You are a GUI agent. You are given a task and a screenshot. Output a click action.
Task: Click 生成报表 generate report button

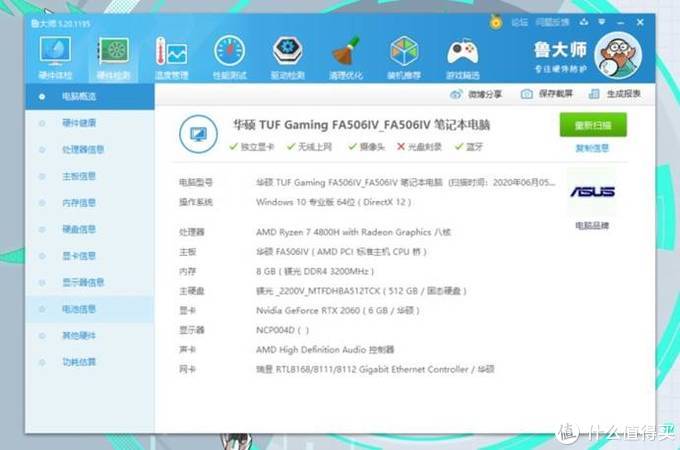616,94
